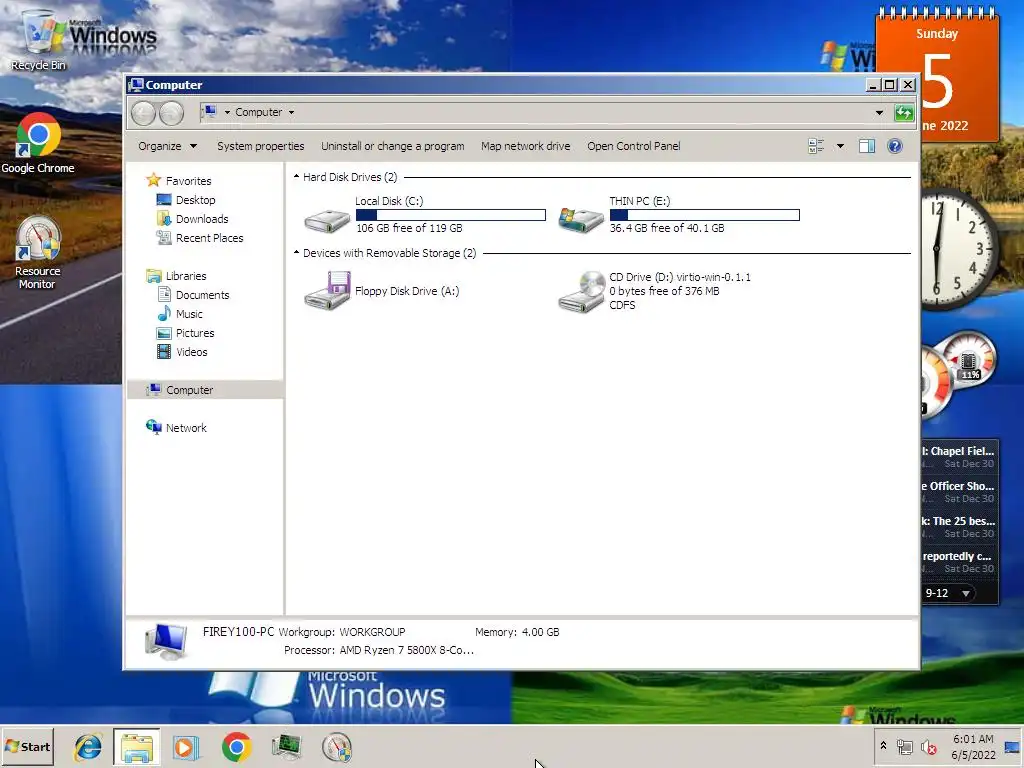Open the 'Officer Sho...' feed headline
The image size is (1024, 768).
click(959, 486)
